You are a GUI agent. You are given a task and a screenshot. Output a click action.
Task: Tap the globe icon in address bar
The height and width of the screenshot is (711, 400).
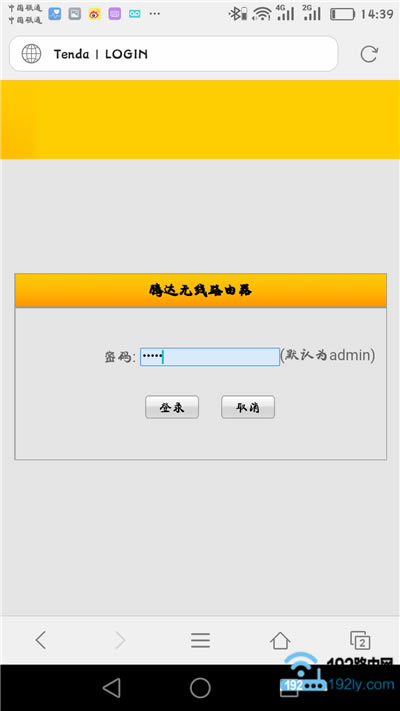click(31, 54)
